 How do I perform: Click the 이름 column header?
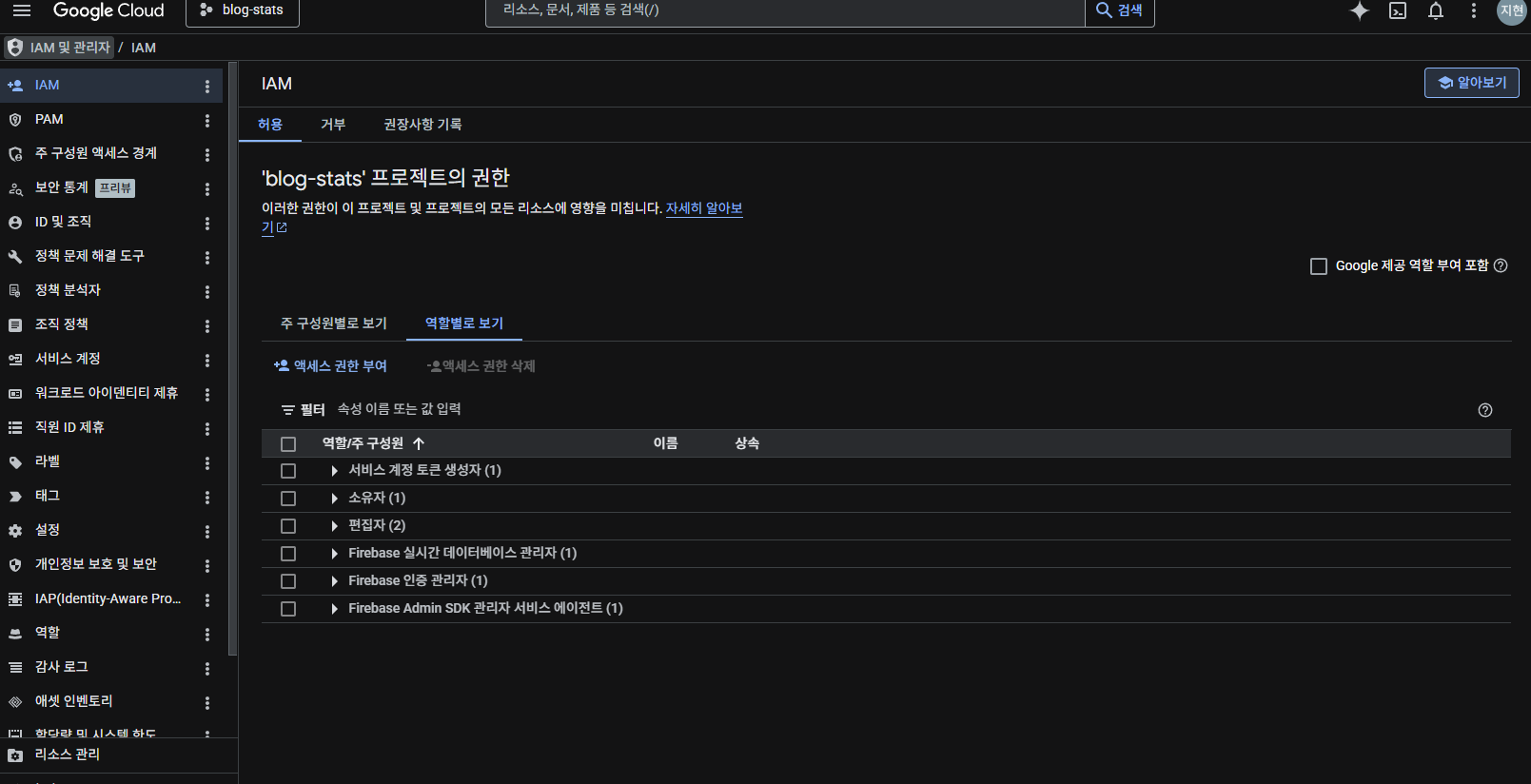pos(666,443)
